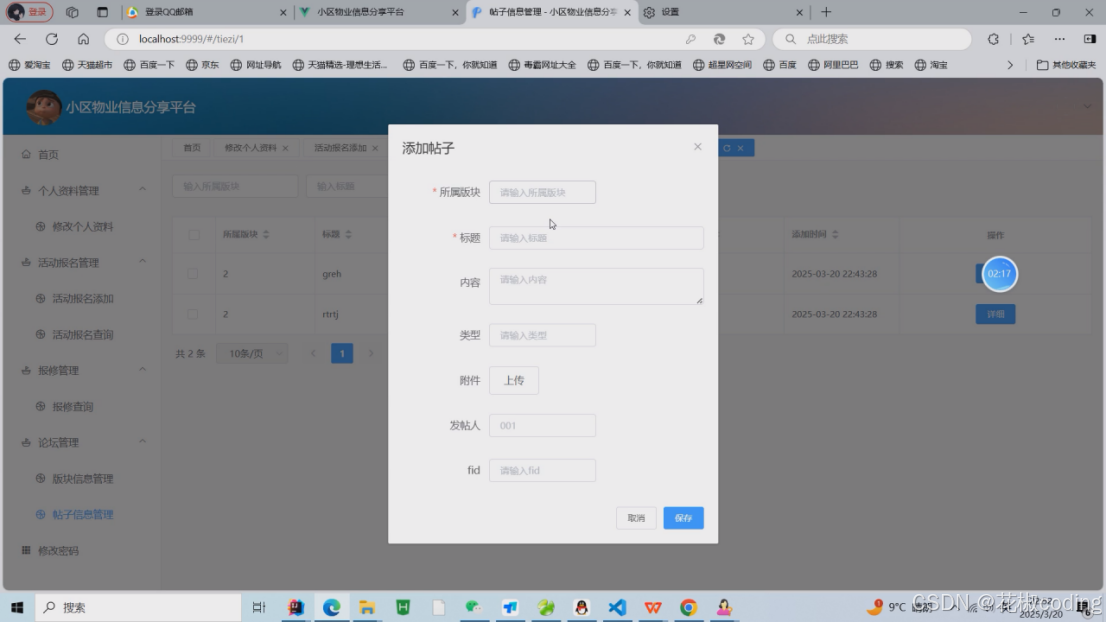1106x623 pixels.
Task: Open browser favorites list icon
Action: [x=1028, y=39]
